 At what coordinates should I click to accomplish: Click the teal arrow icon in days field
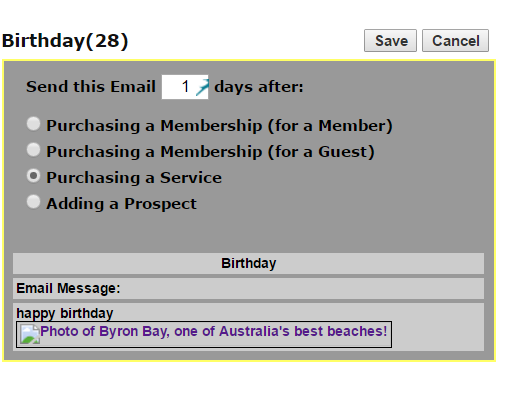[x=202, y=87]
